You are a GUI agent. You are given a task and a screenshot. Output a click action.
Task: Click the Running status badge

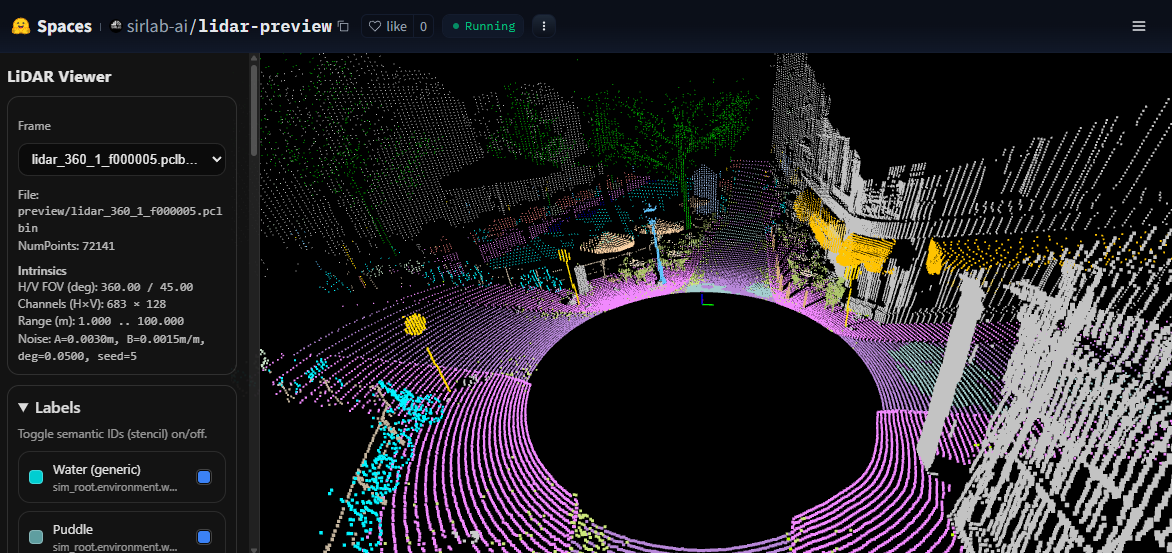pyautogui.click(x=483, y=26)
